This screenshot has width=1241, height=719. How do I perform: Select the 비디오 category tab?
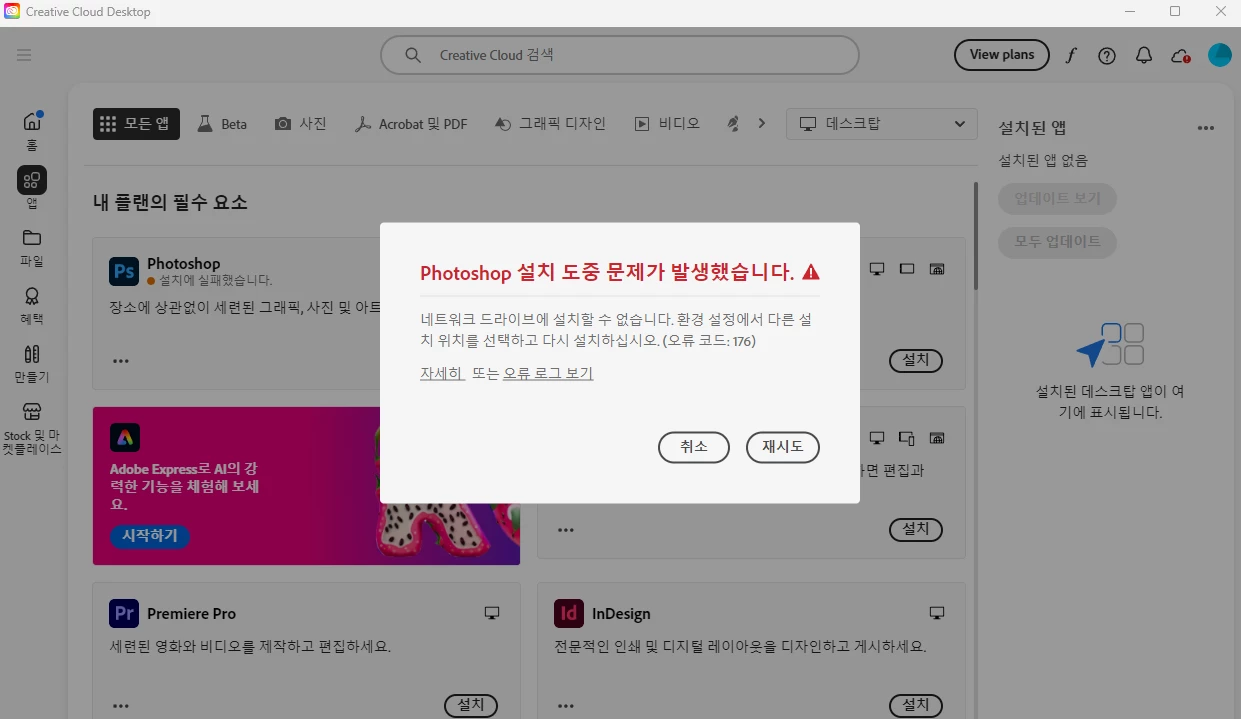point(667,124)
